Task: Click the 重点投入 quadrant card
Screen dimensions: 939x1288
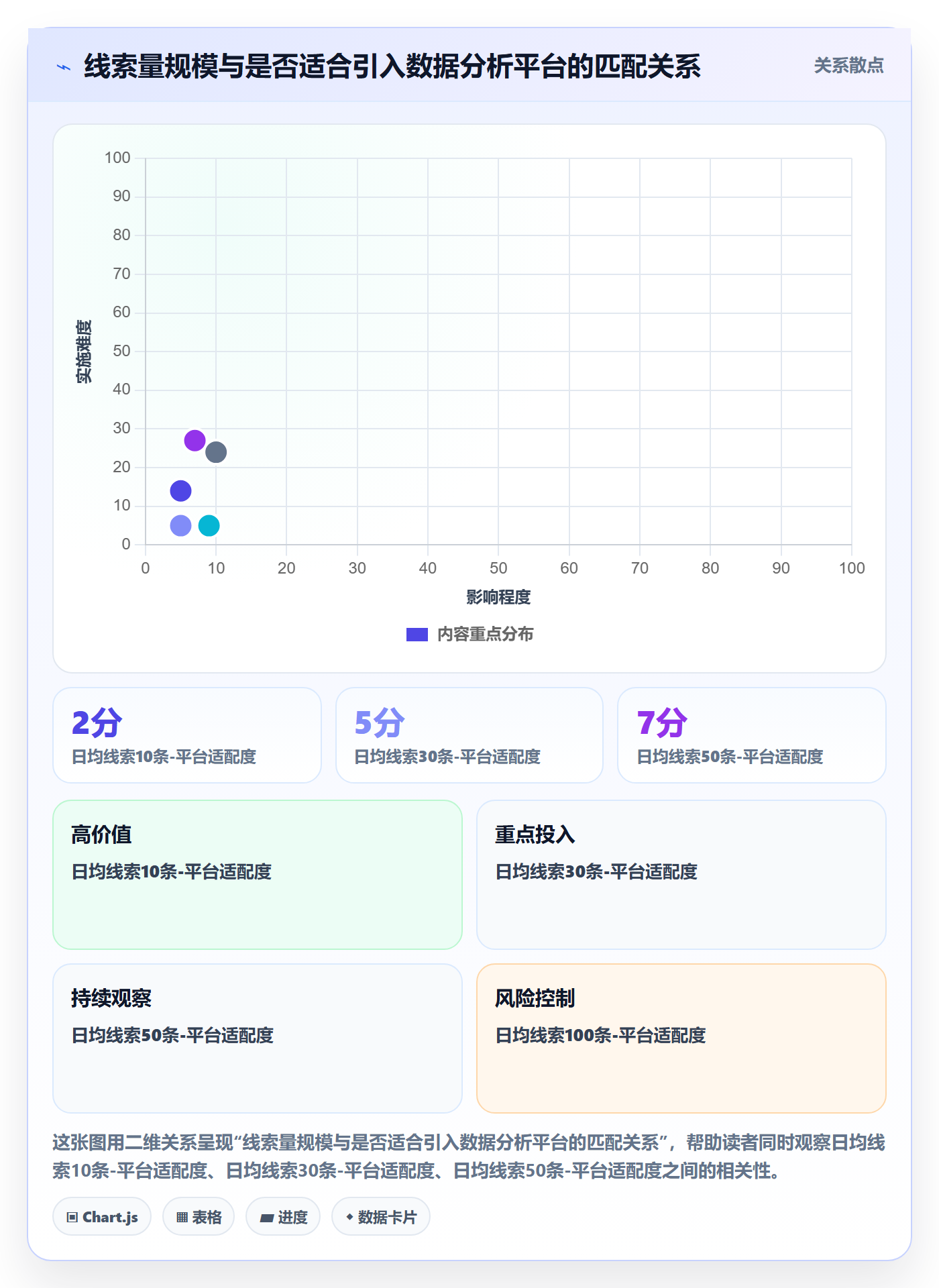Action: (681, 875)
